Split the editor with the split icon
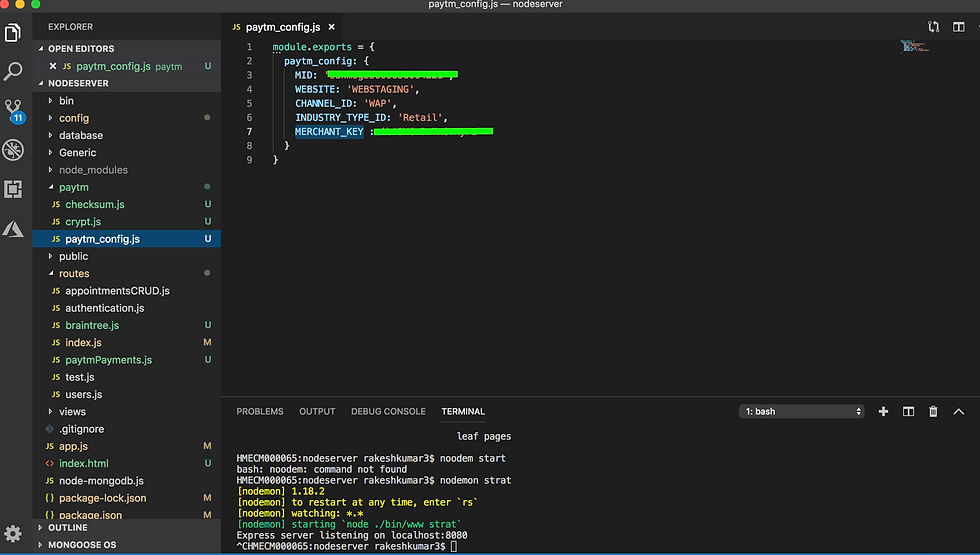This screenshot has width=980, height=555. coord(958,27)
